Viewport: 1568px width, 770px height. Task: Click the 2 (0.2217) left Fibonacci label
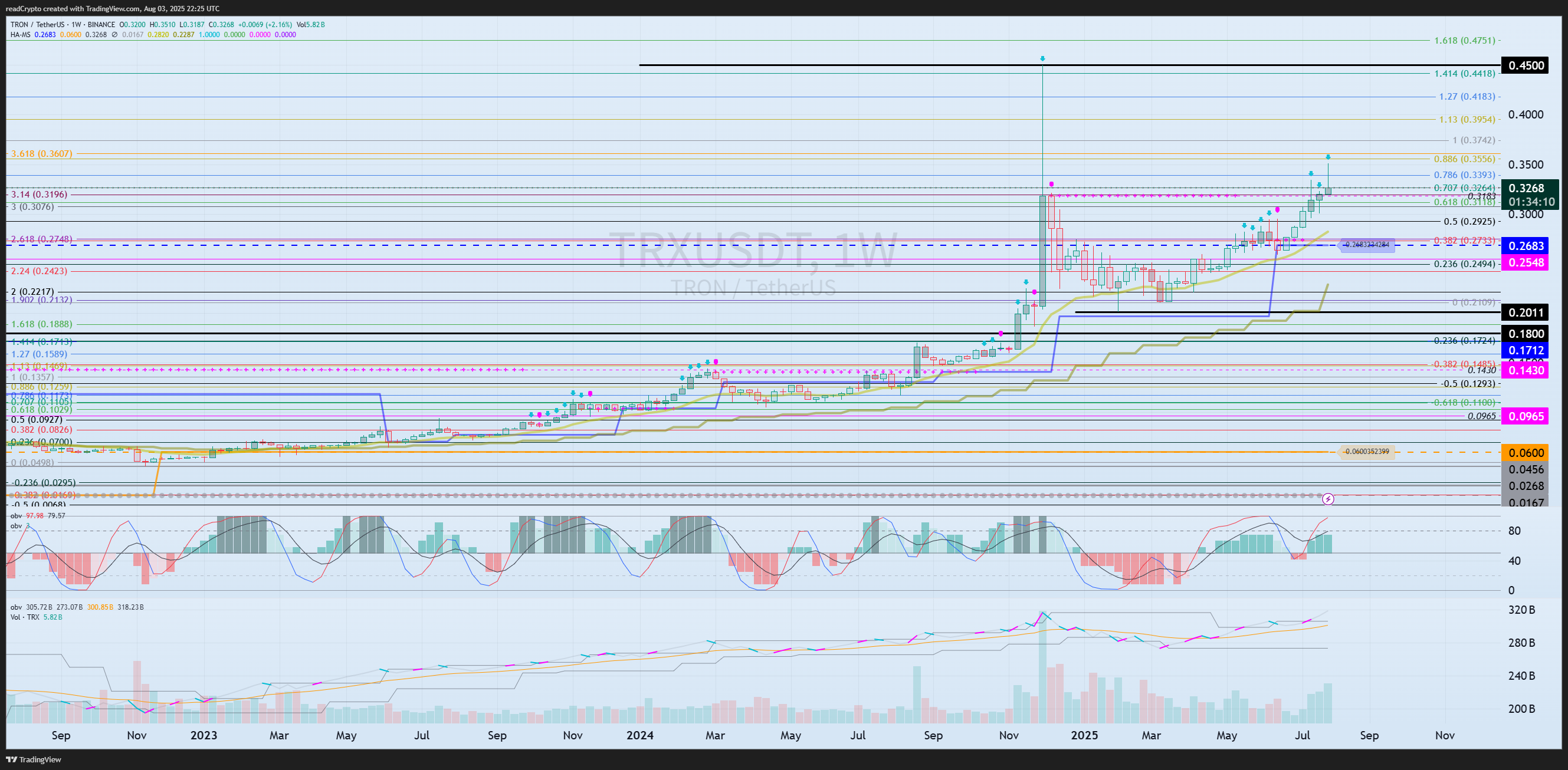click(32, 292)
